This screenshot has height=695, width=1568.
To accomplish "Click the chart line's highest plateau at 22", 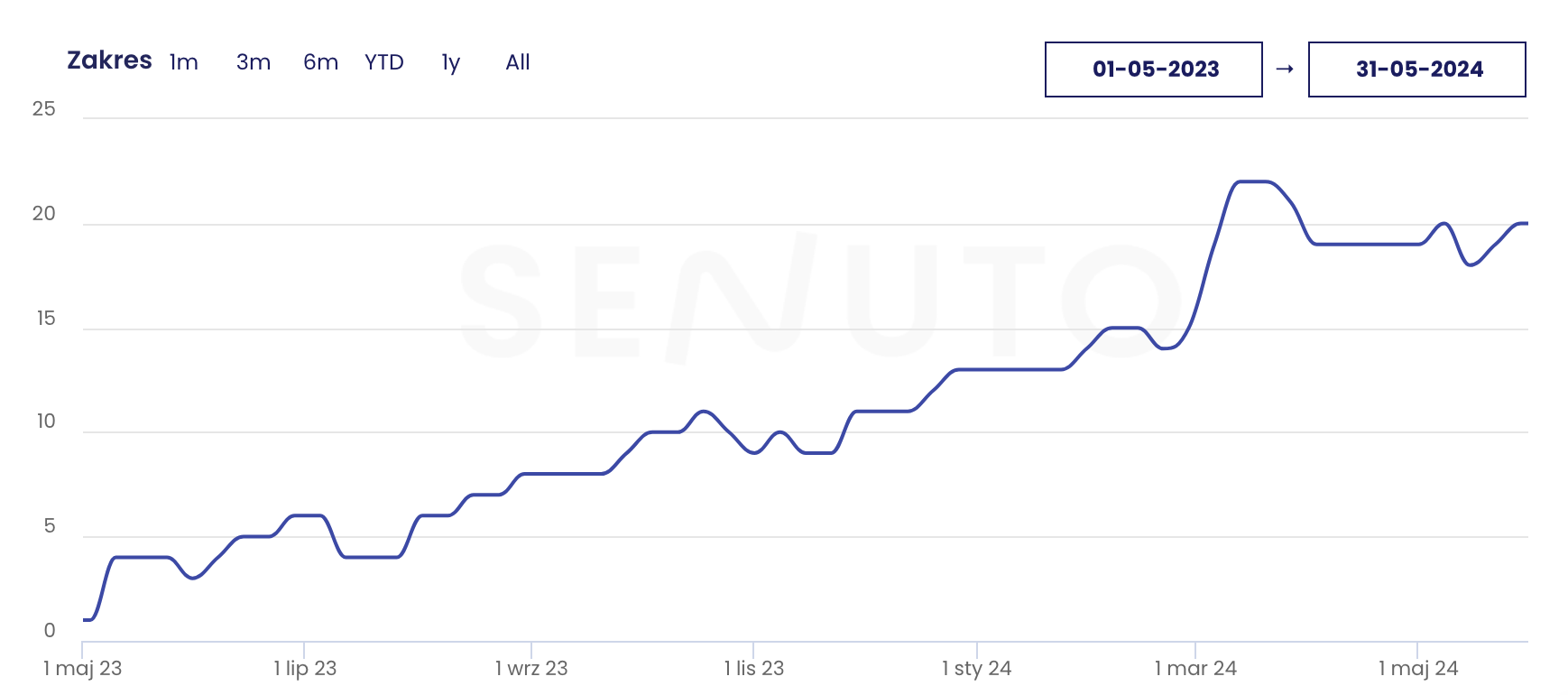I will pos(1254,182).
